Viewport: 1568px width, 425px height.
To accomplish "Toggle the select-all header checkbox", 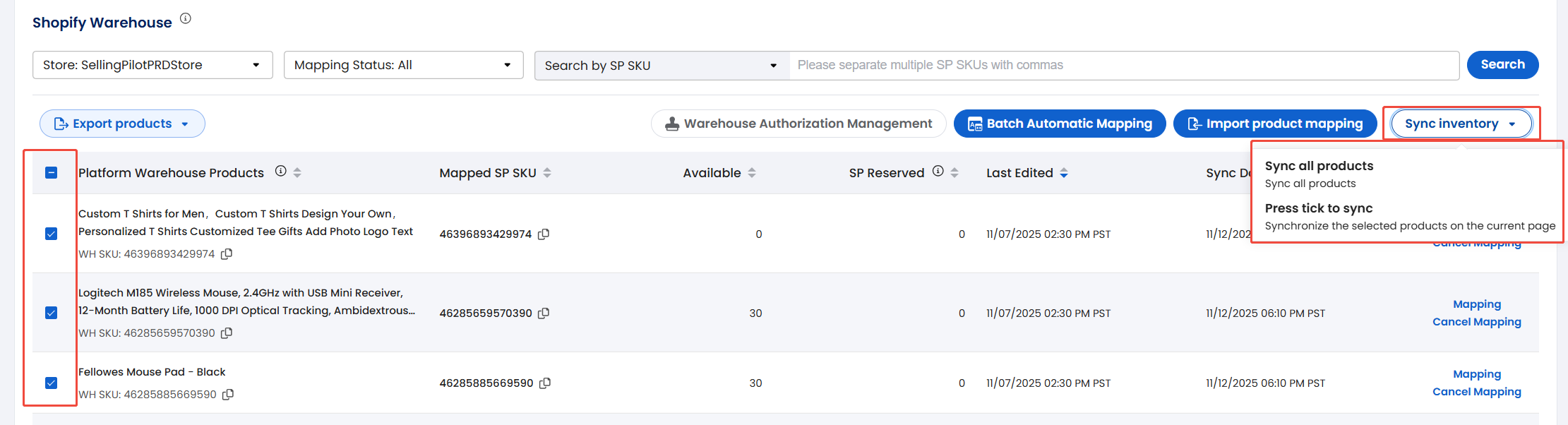I will click(x=52, y=172).
